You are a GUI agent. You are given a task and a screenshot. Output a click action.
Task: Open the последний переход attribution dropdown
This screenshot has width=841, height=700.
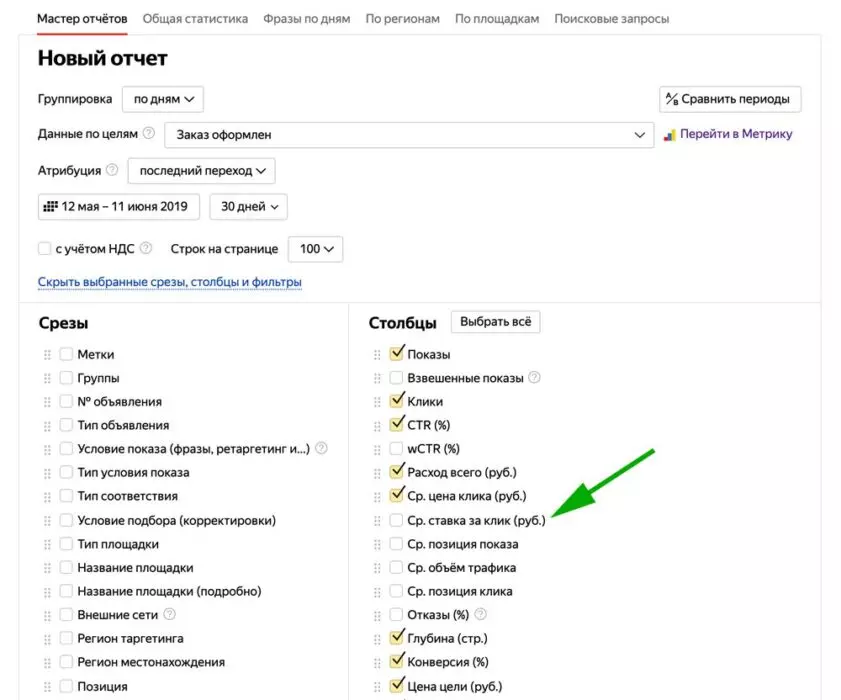202,171
